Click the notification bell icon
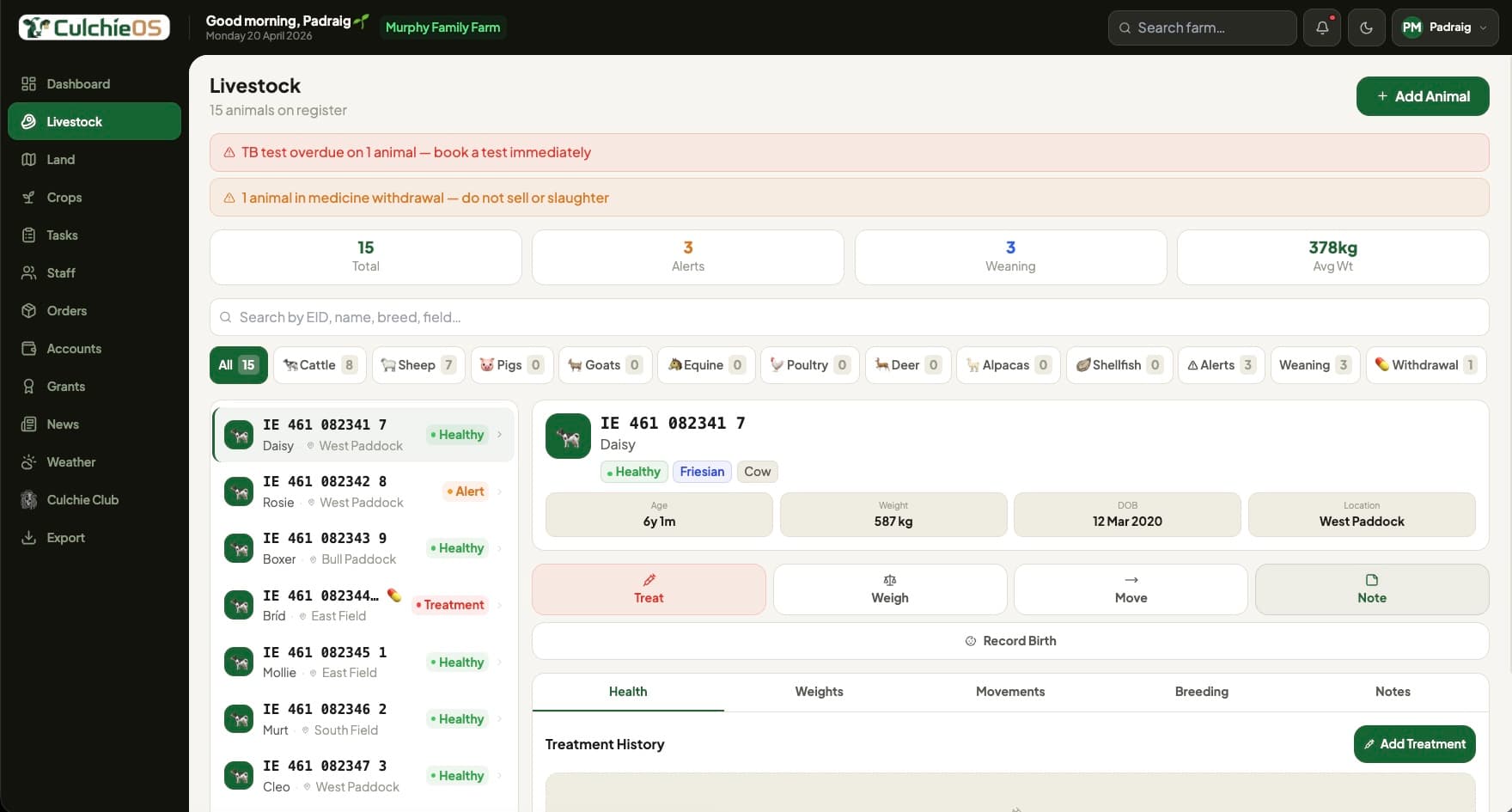The width and height of the screenshot is (1512, 812). [1321, 27]
